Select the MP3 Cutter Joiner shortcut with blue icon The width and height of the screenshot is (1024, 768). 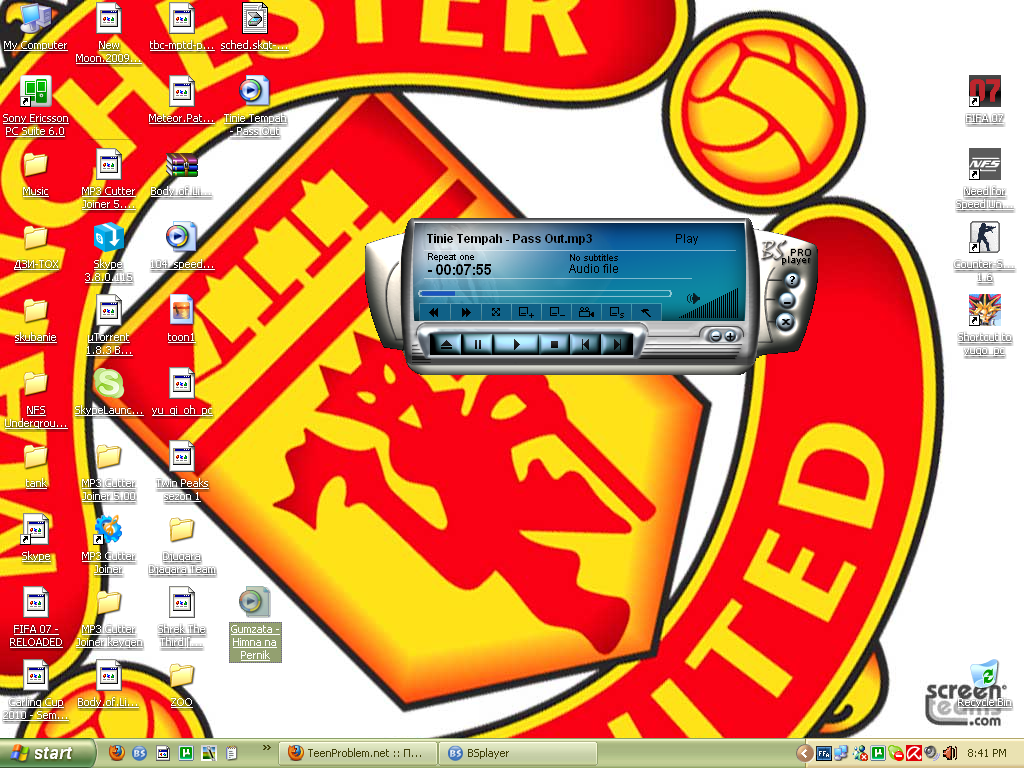108,545
